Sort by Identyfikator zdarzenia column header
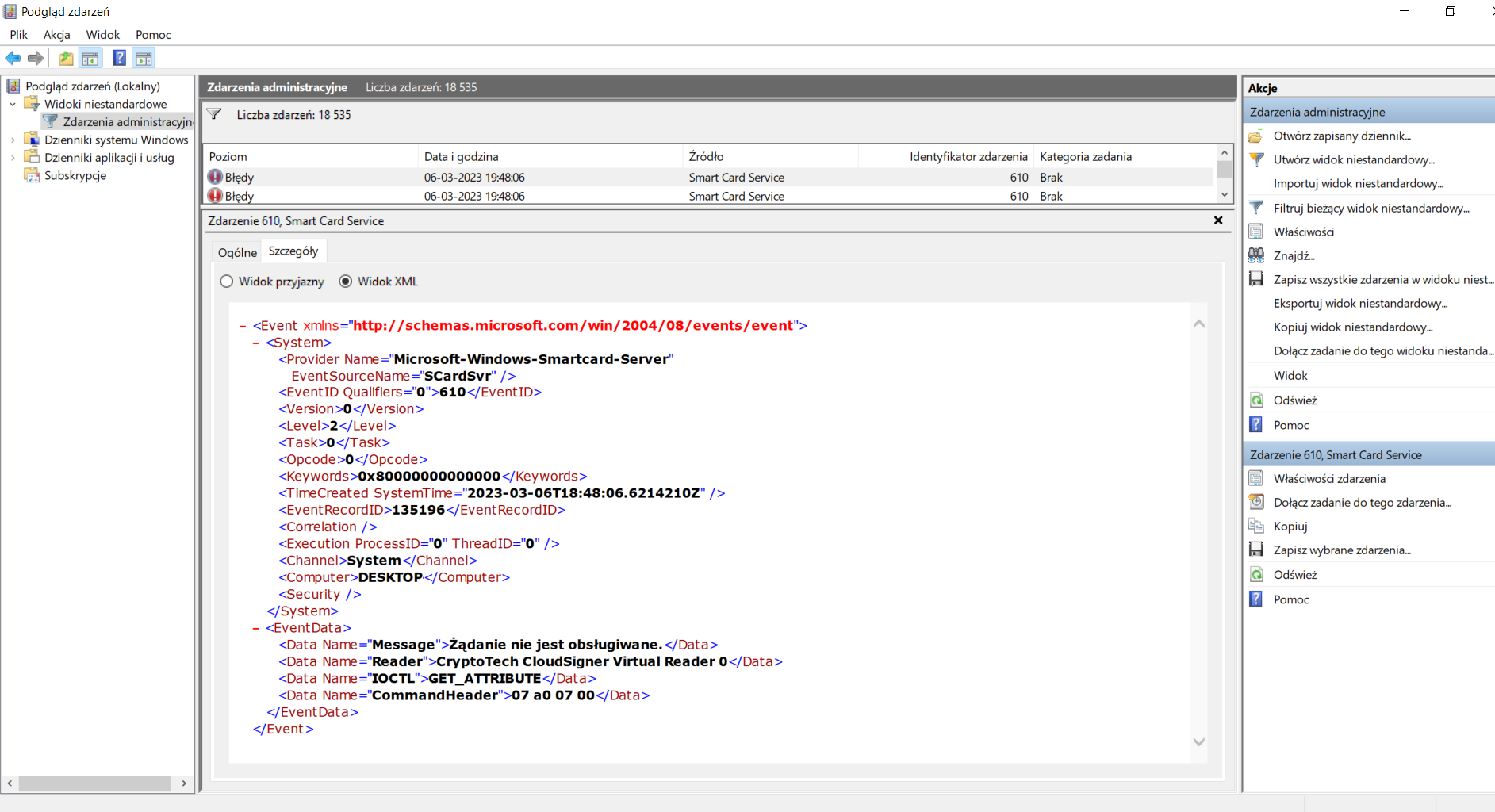Viewport: 1495px width, 812px height. click(x=946, y=156)
